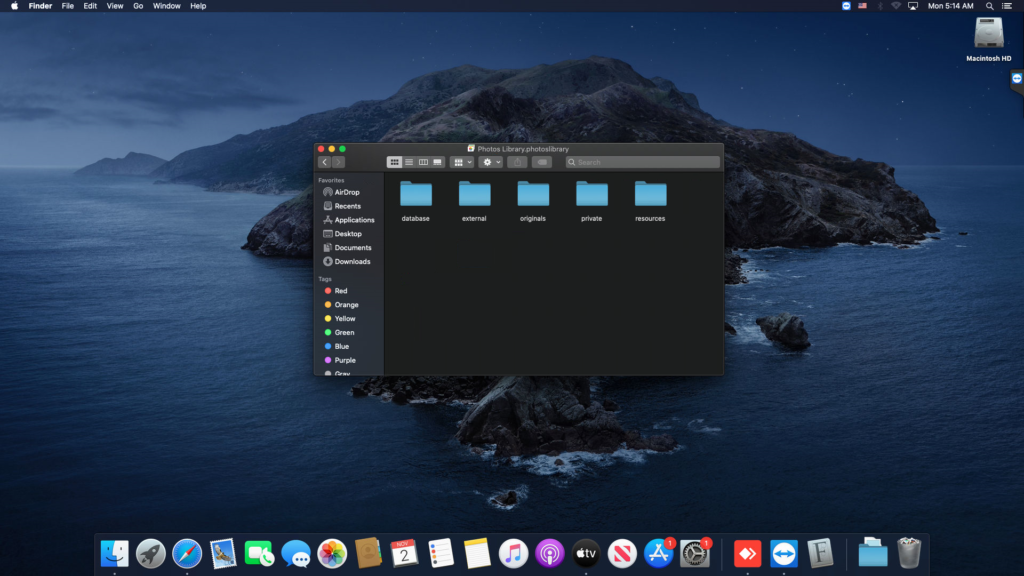Open Safari from the Dock
This screenshot has height=576, width=1024.
pyautogui.click(x=187, y=551)
